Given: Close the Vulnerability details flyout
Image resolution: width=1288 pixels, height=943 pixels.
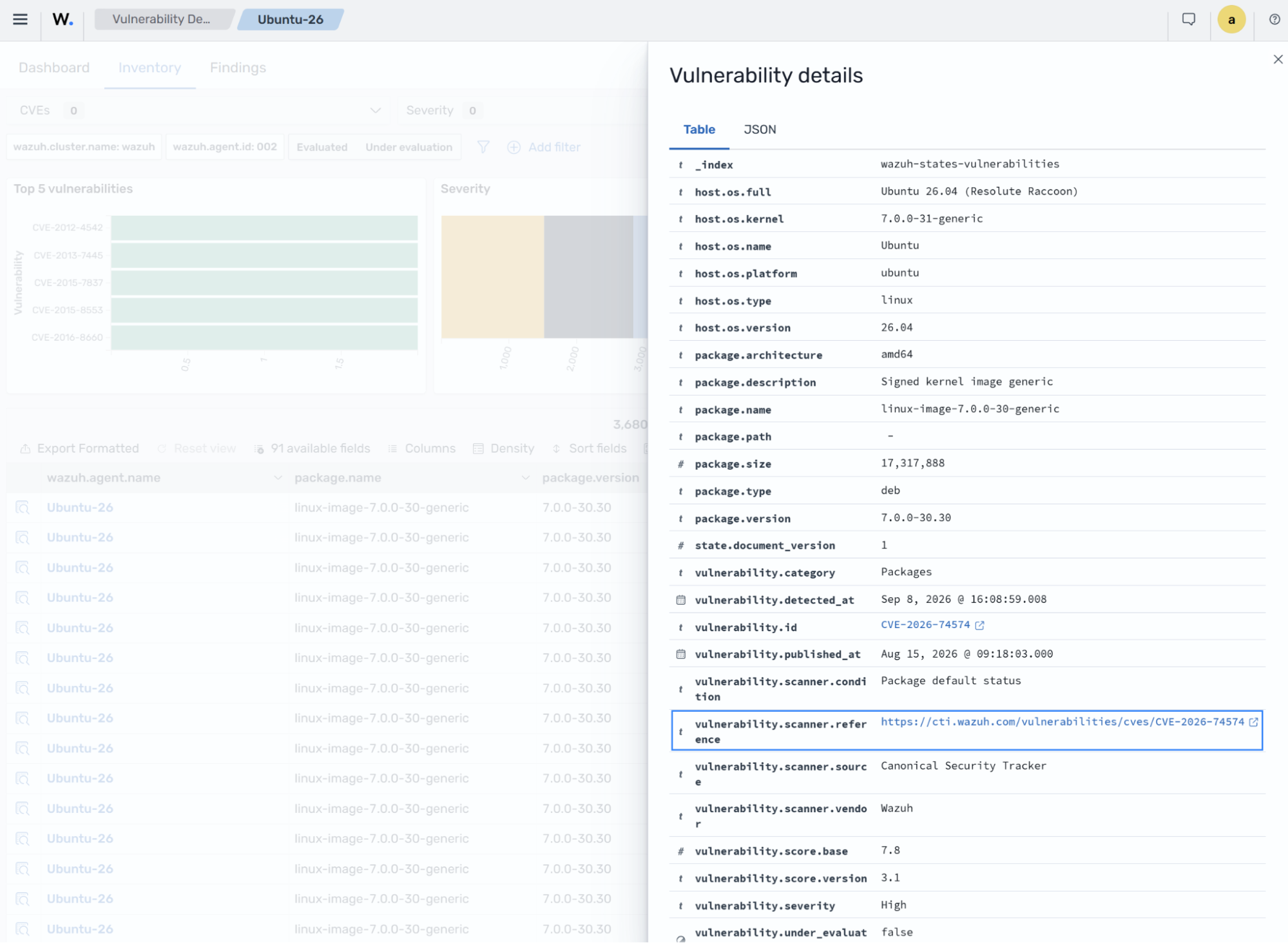Looking at the screenshot, I should pos(1278,59).
